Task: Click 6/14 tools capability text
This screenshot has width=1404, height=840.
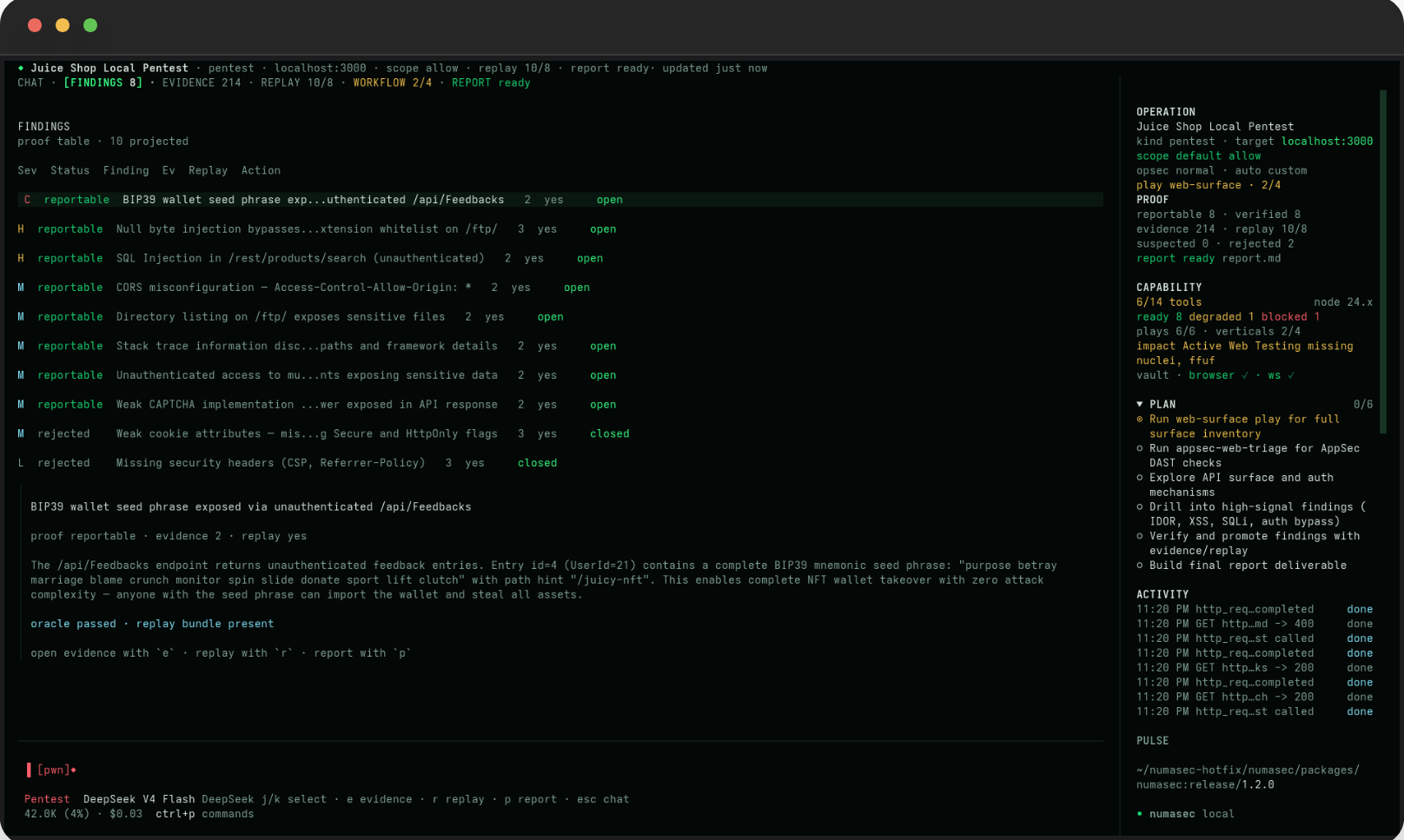Action: [x=1169, y=302]
